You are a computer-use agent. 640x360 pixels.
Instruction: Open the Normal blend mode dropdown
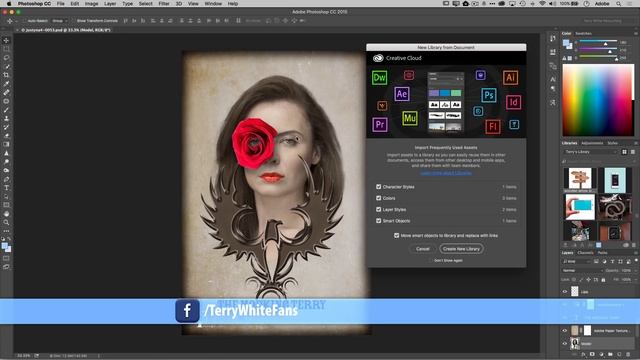[x=582, y=270]
